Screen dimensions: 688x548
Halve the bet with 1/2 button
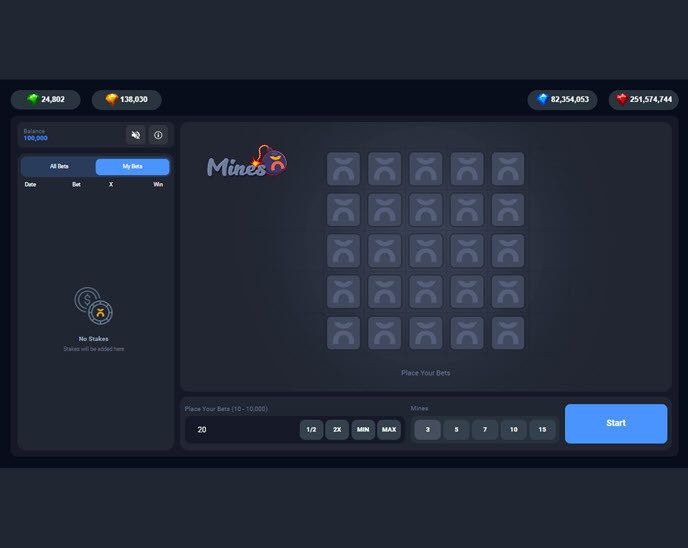point(311,430)
